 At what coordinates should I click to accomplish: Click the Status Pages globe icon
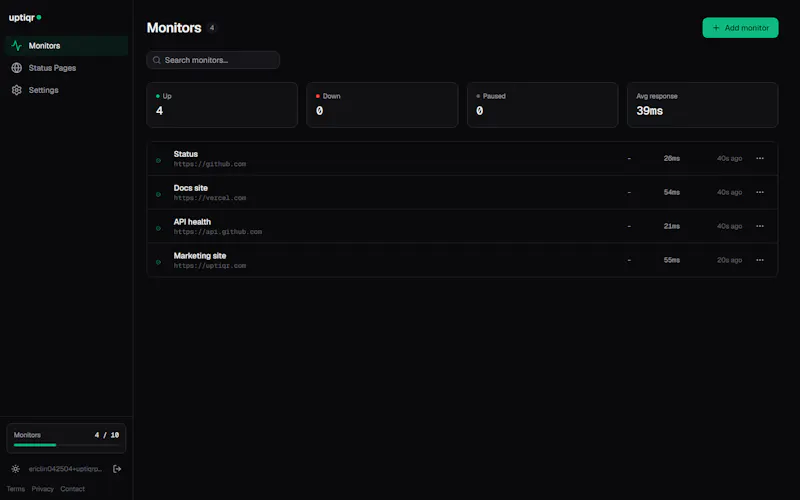(16, 68)
